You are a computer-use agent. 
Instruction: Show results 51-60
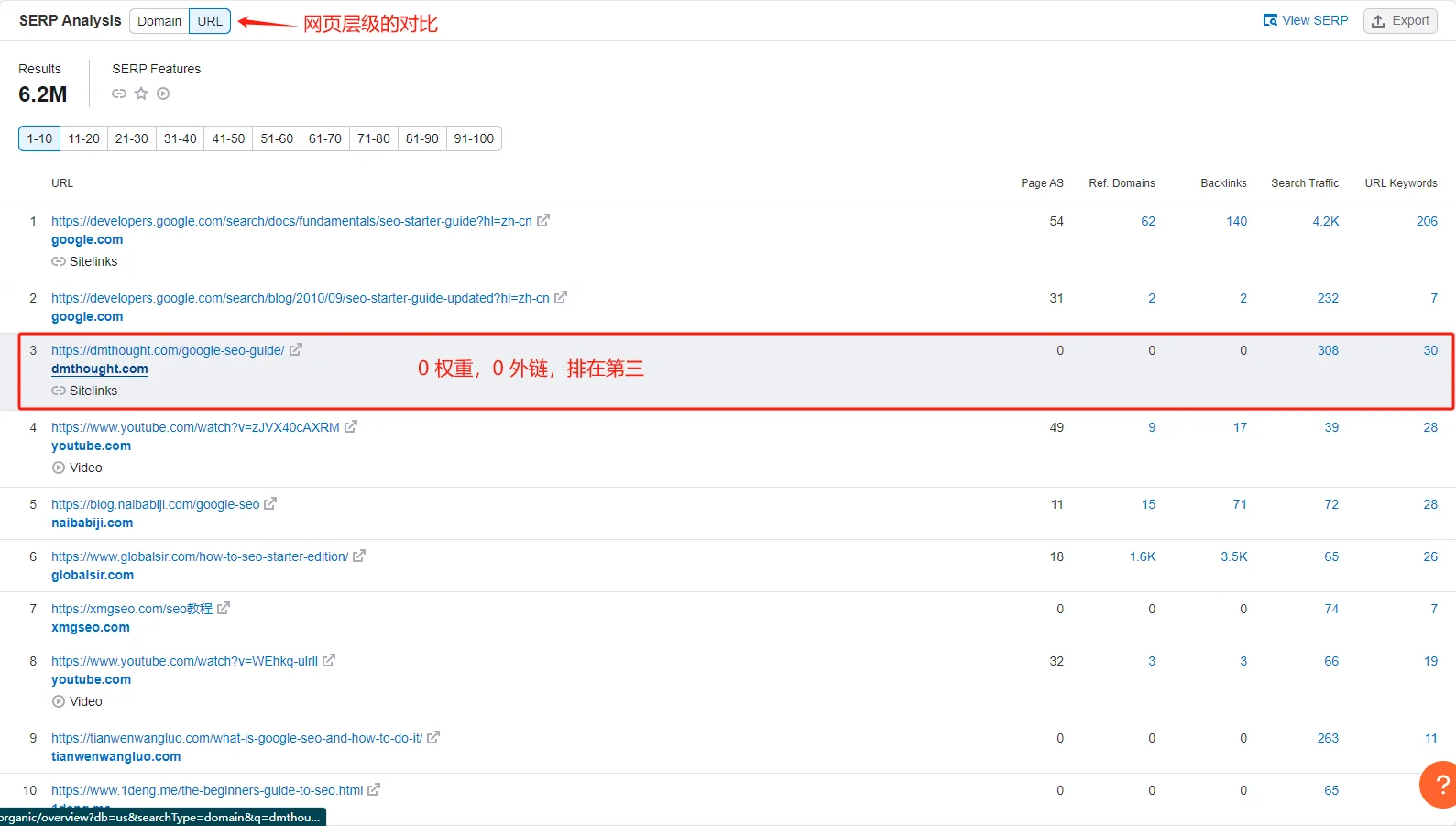click(x=277, y=138)
